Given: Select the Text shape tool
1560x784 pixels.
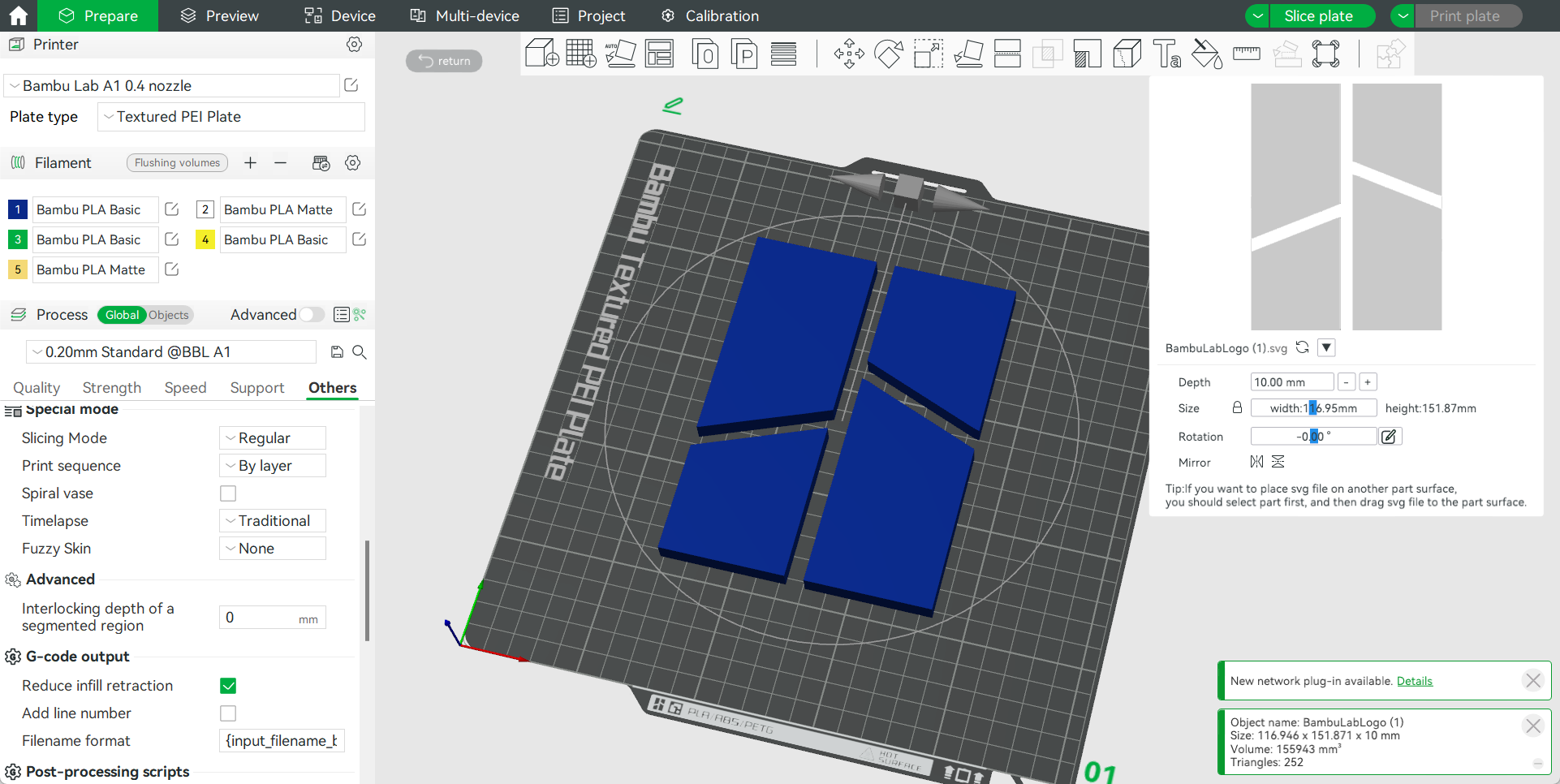Looking at the screenshot, I should (x=1166, y=54).
